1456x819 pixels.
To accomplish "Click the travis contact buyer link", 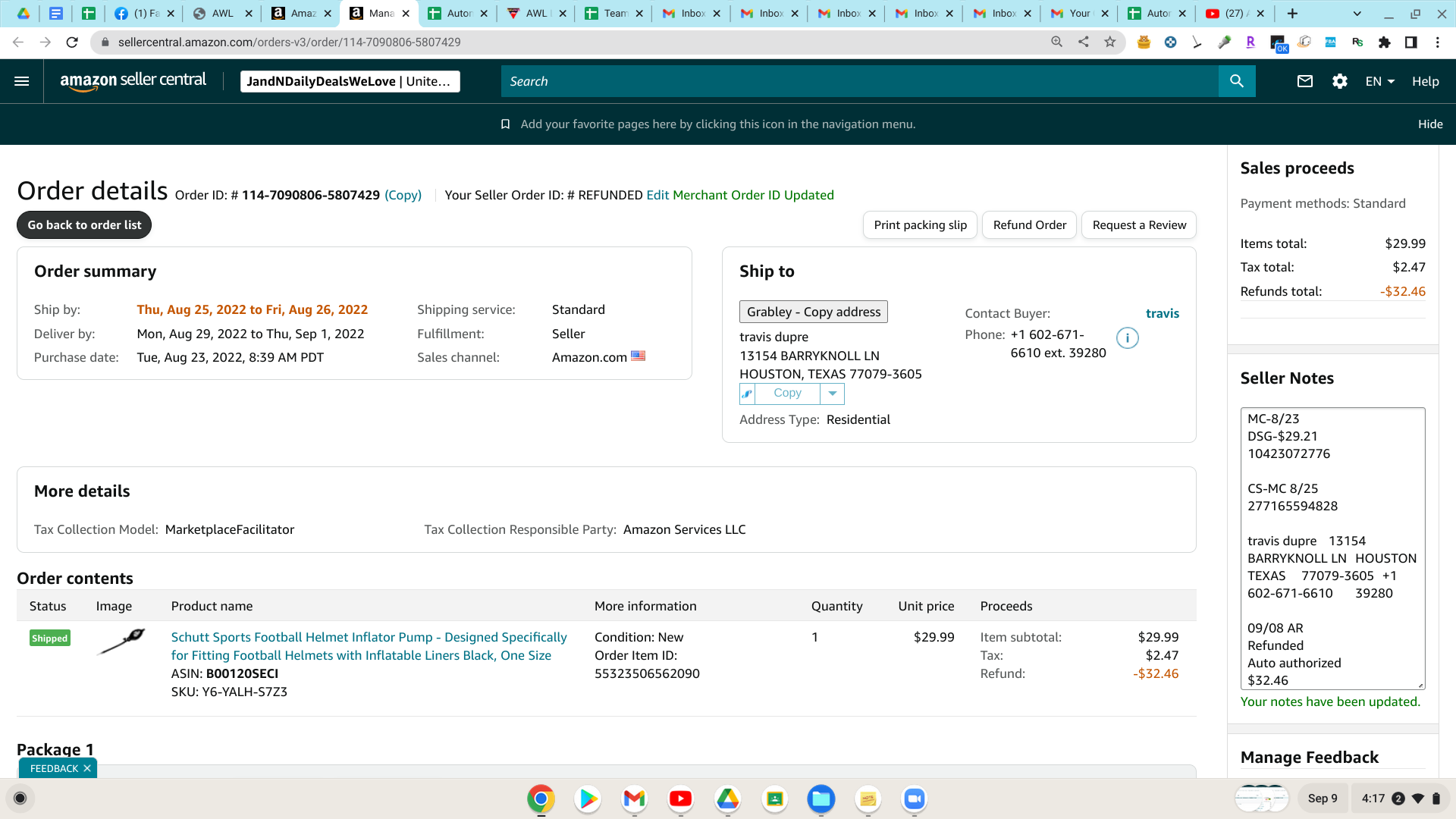I will pos(1163,313).
